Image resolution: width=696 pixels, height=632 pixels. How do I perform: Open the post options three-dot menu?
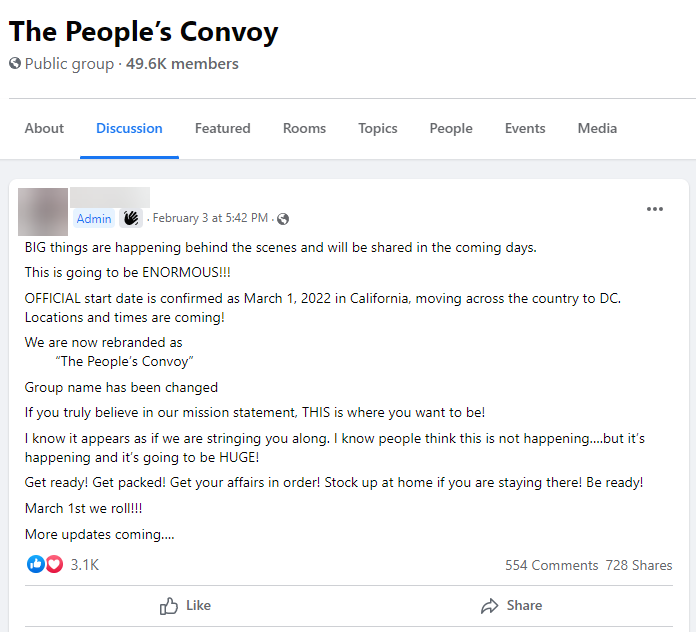click(x=655, y=209)
